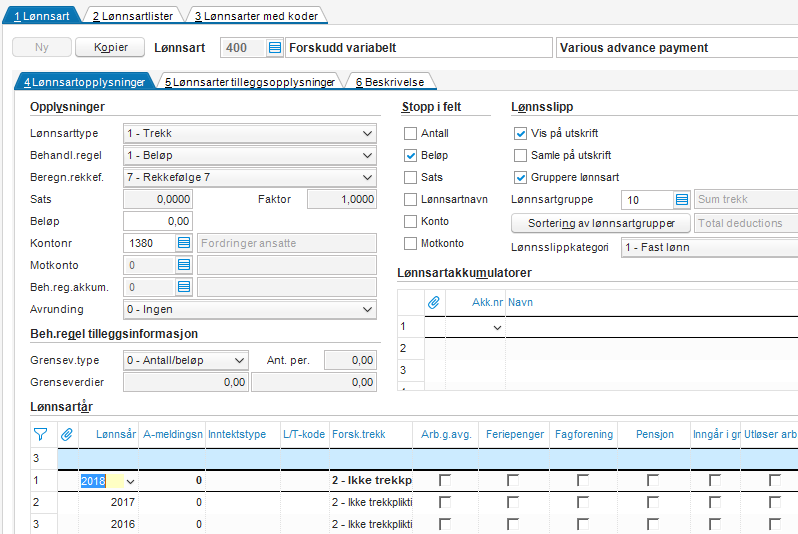The width and height of the screenshot is (798, 534).
Task: Open Lønnsår dropdown arrow for 2018
Action: (x=131, y=481)
